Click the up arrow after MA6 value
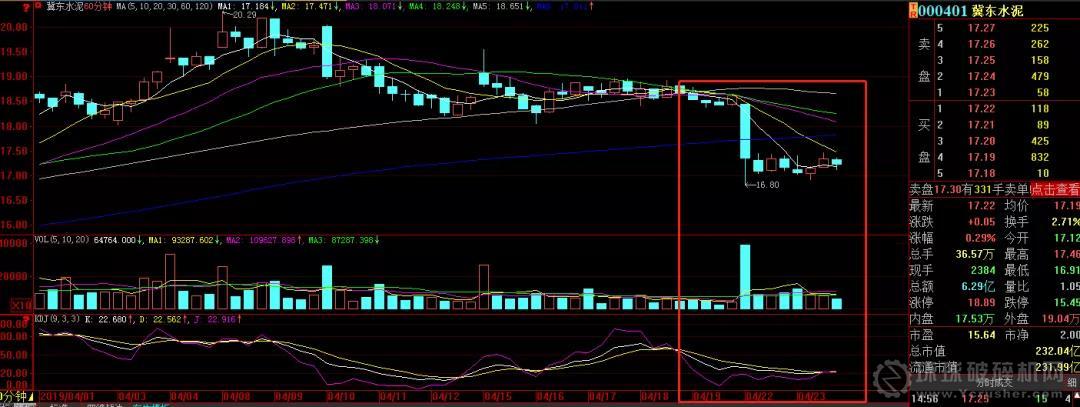Viewport: 1080px width, 407px height. pos(591,6)
